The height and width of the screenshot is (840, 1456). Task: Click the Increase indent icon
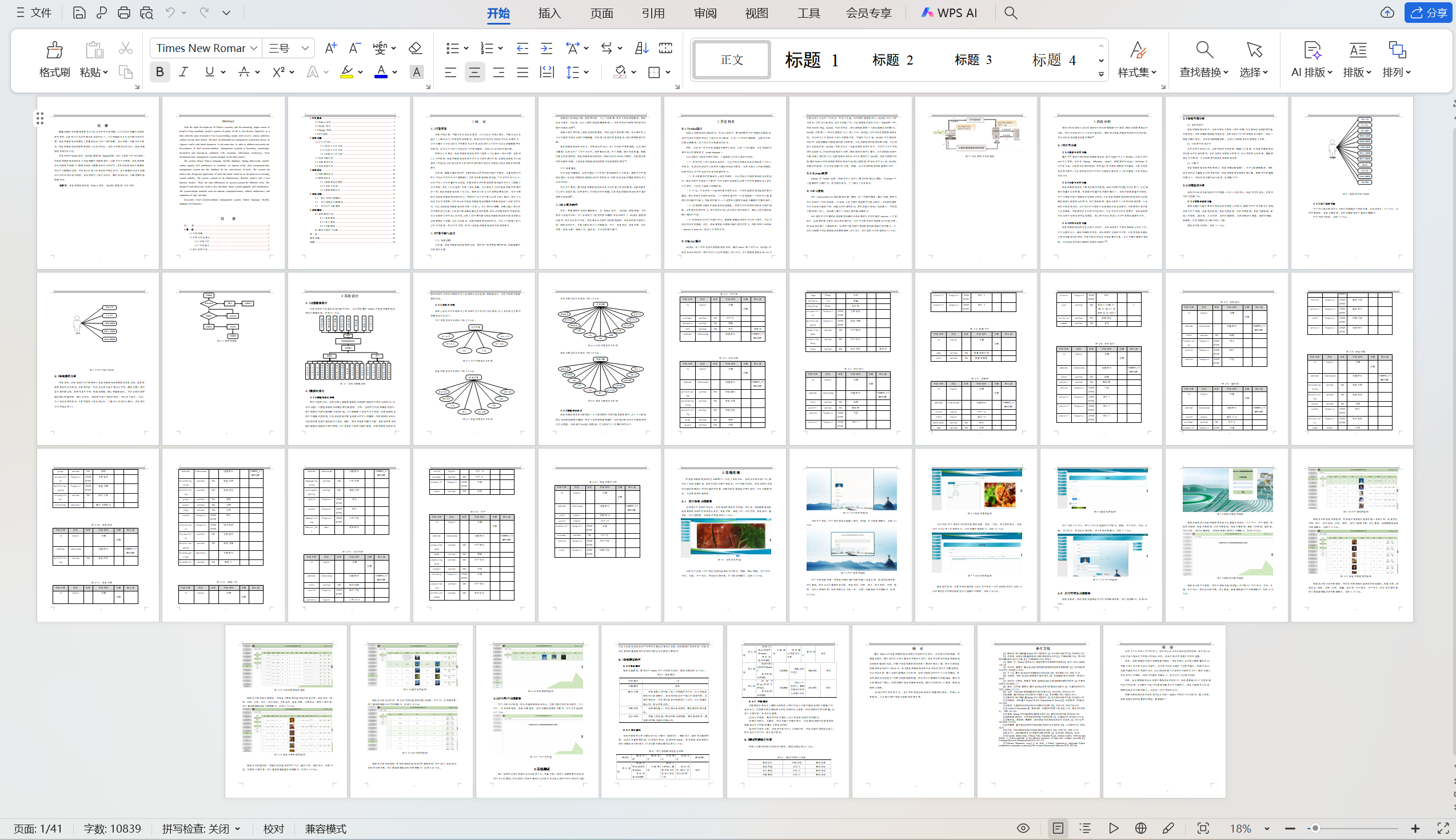[546, 48]
